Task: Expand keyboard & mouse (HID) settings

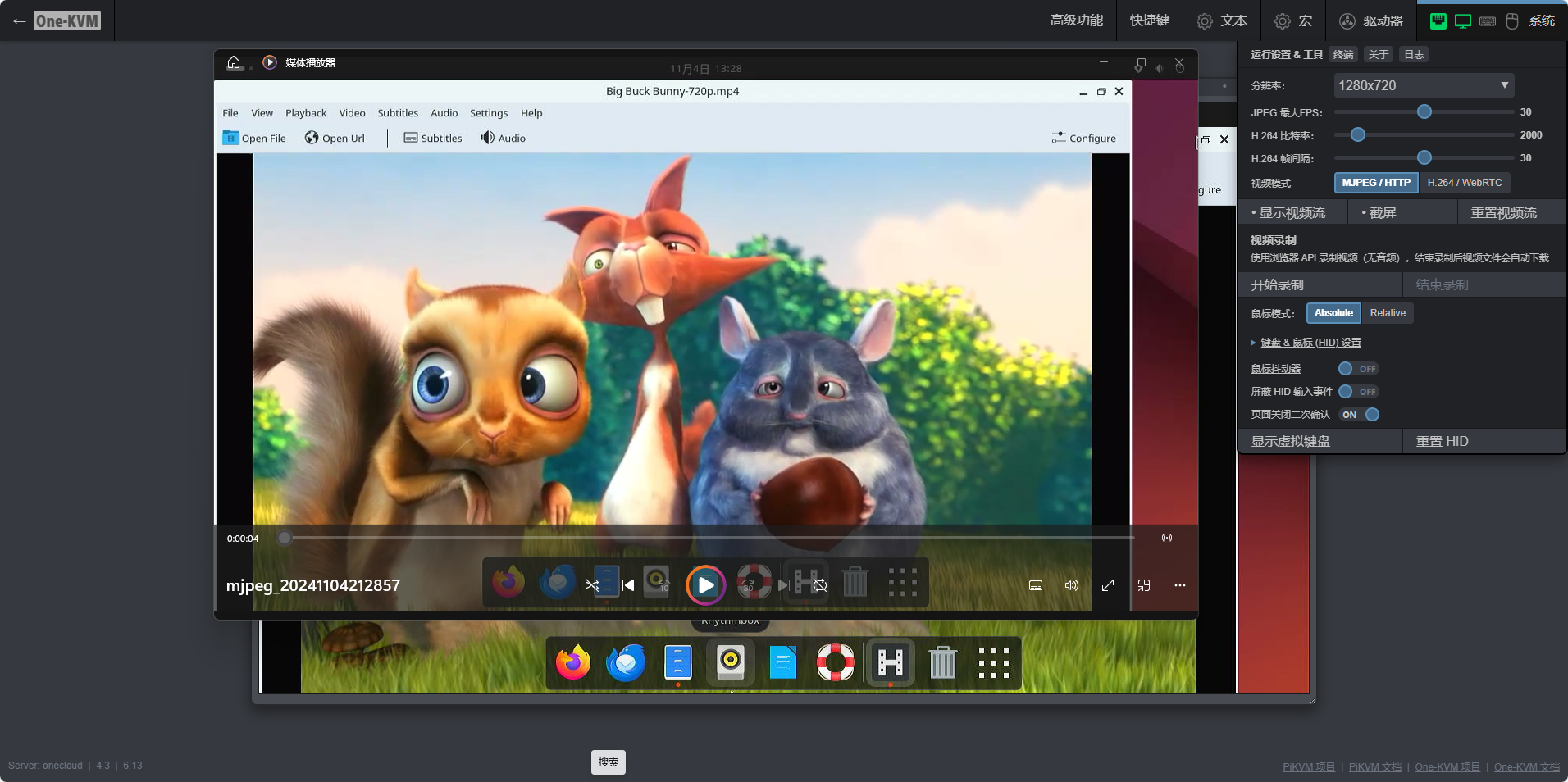Action: pyautogui.click(x=1310, y=343)
